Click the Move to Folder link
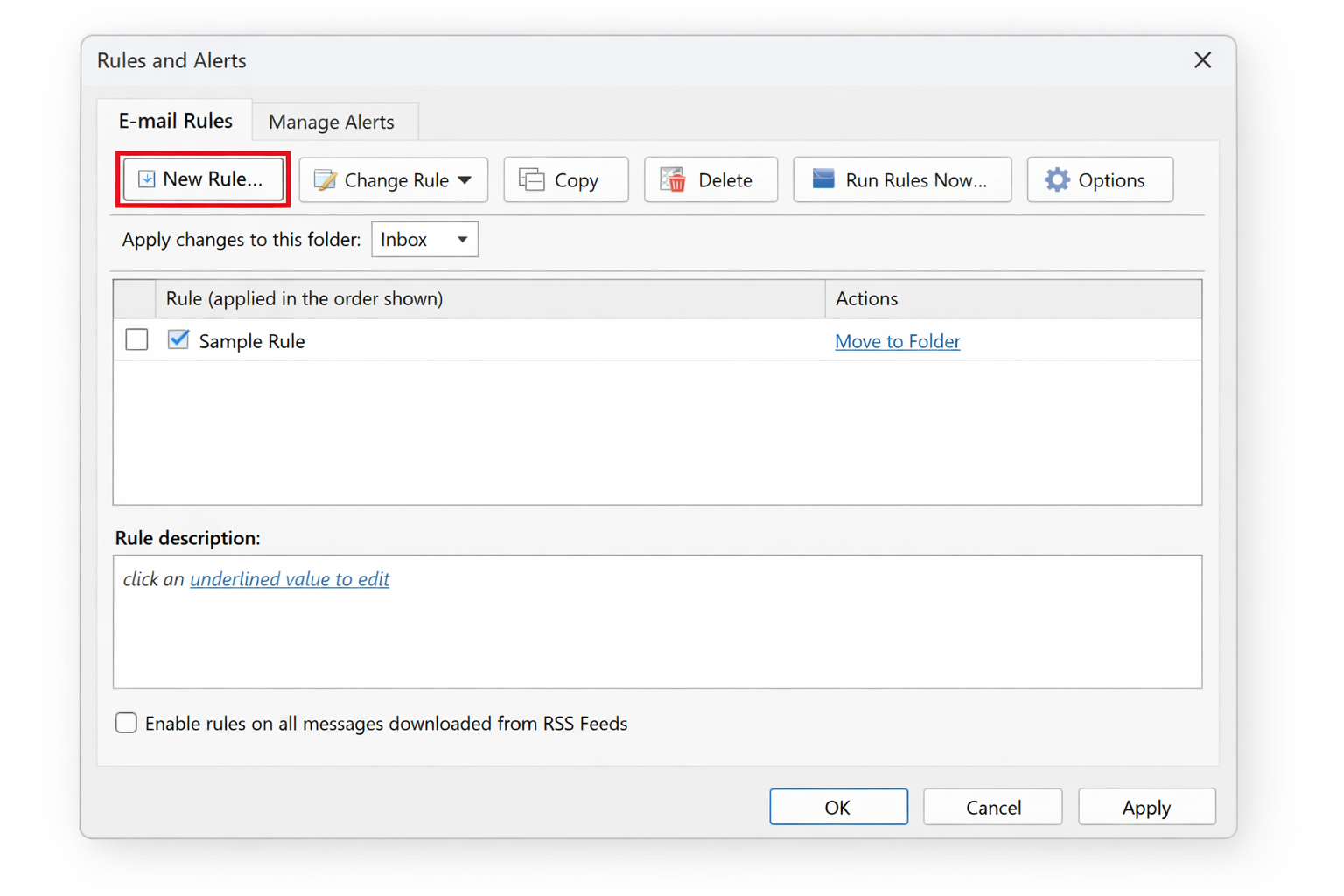1344x896 pixels. 897,341
